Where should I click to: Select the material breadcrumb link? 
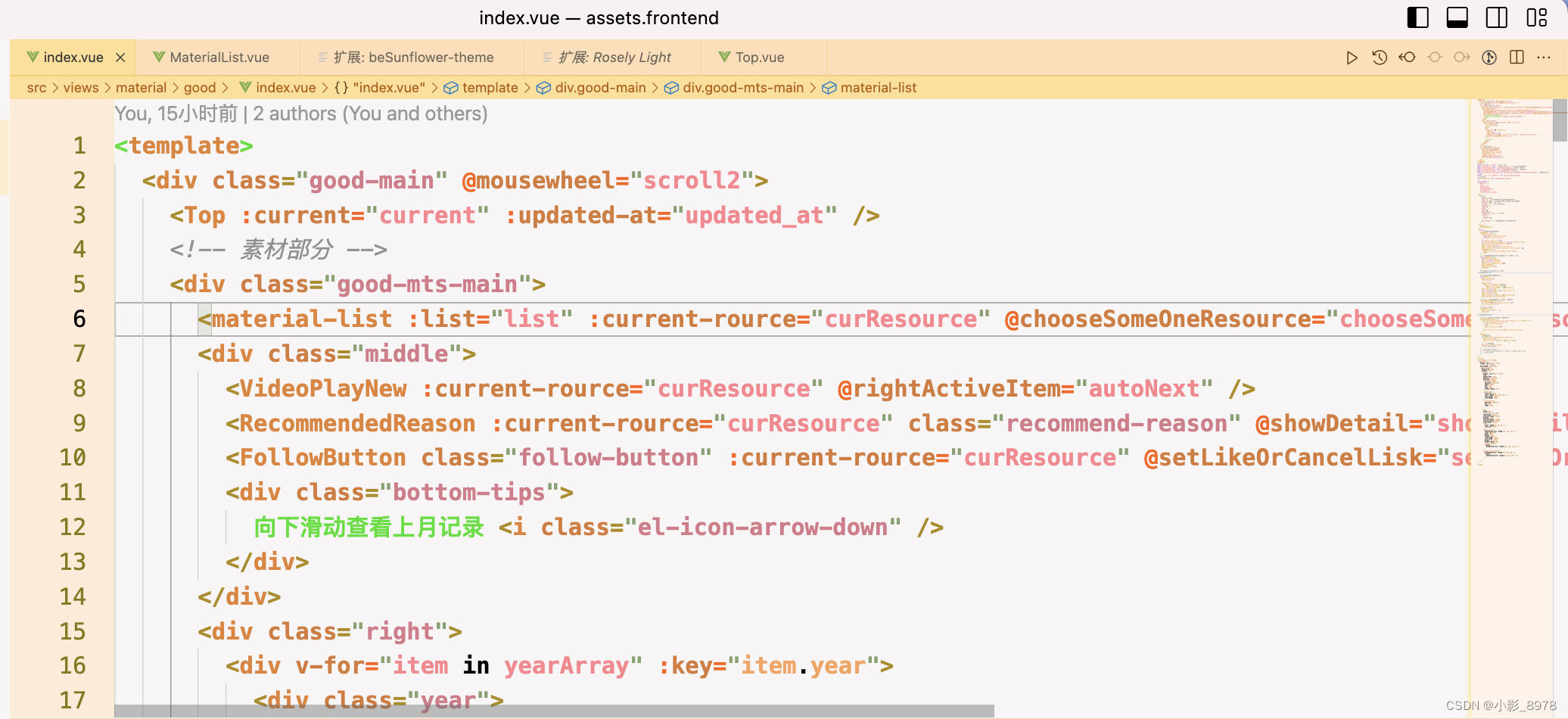point(142,87)
